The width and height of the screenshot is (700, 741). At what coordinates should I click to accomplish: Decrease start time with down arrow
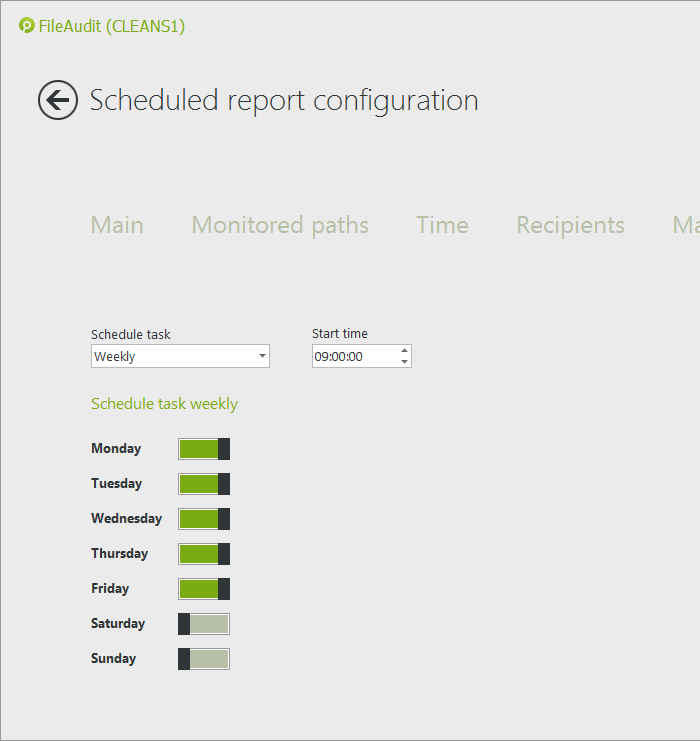click(404, 362)
